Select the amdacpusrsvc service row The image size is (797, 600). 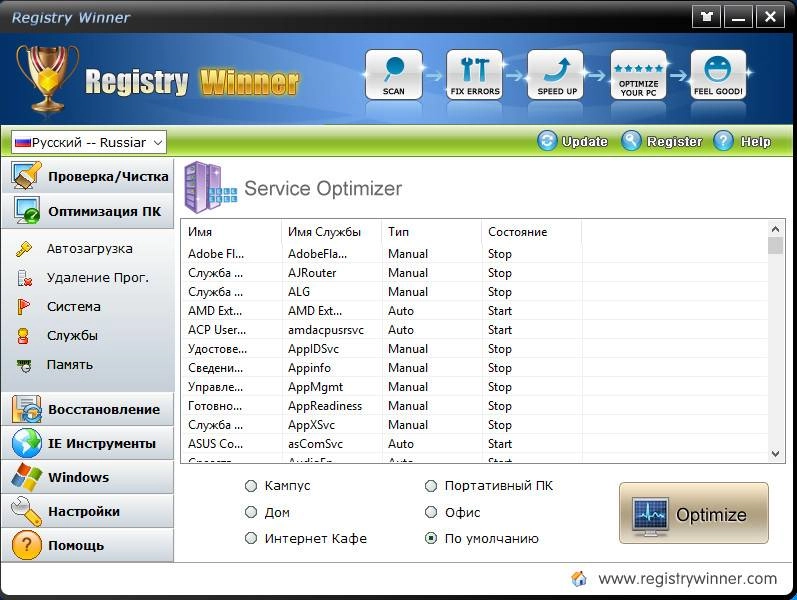coord(475,330)
